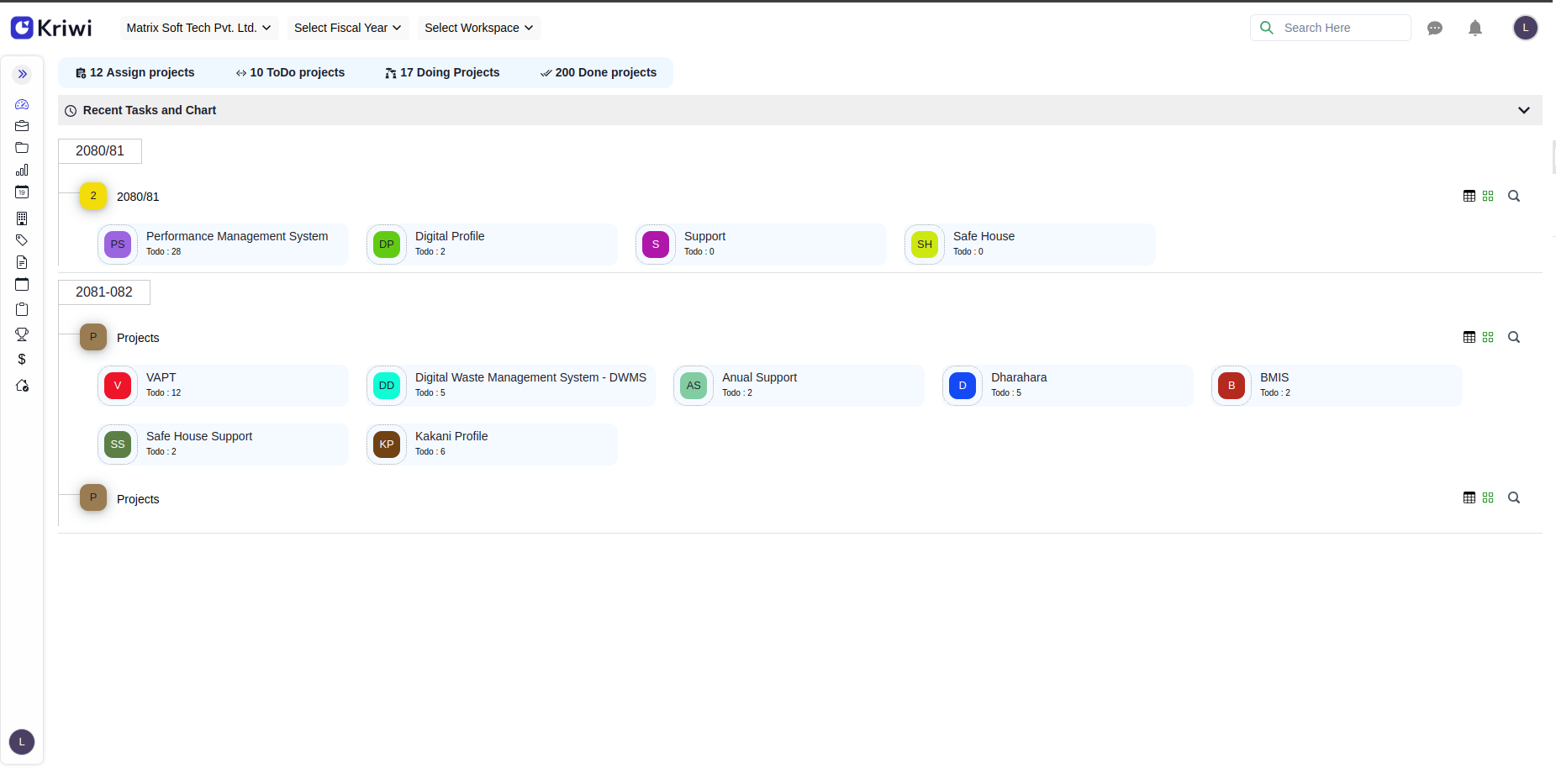The width and height of the screenshot is (1556, 784).
Task: Open the 17 Doing Projects tab
Action: pyautogui.click(x=442, y=72)
